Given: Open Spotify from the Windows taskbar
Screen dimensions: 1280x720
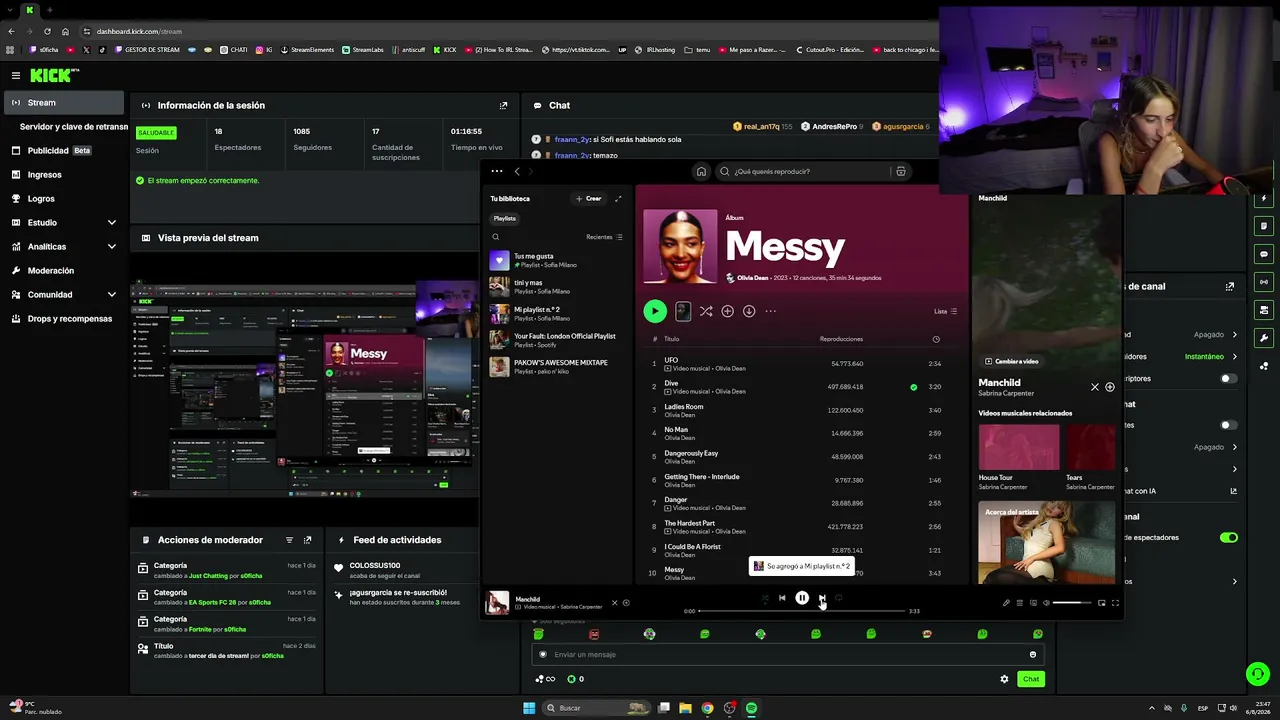Looking at the screenshot, I should pos(751,708).
